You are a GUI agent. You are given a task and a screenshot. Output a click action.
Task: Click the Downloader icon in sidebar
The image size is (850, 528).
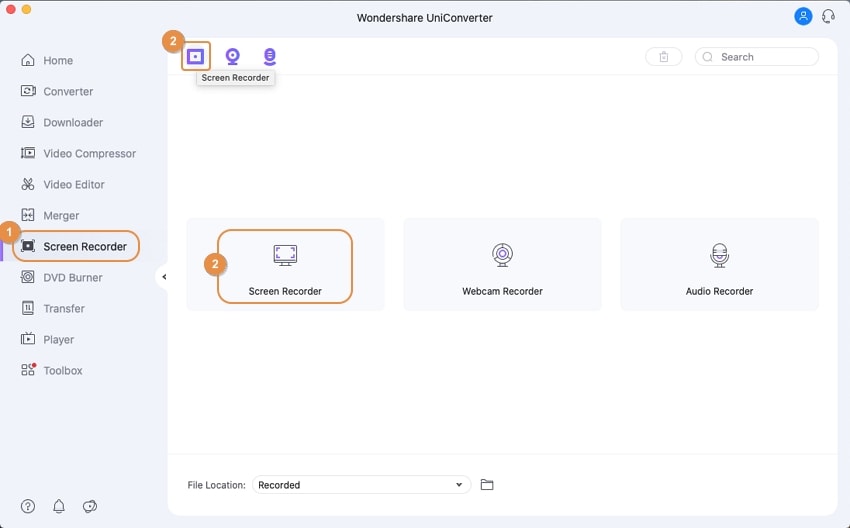coord(28,122)
